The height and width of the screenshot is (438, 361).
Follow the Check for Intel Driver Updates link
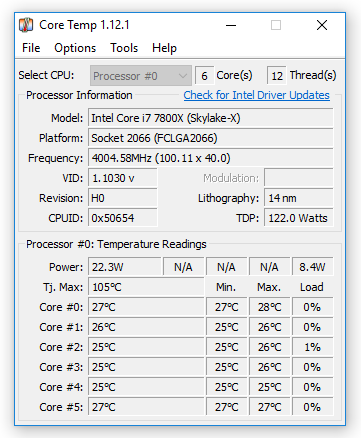pos(256,95)
